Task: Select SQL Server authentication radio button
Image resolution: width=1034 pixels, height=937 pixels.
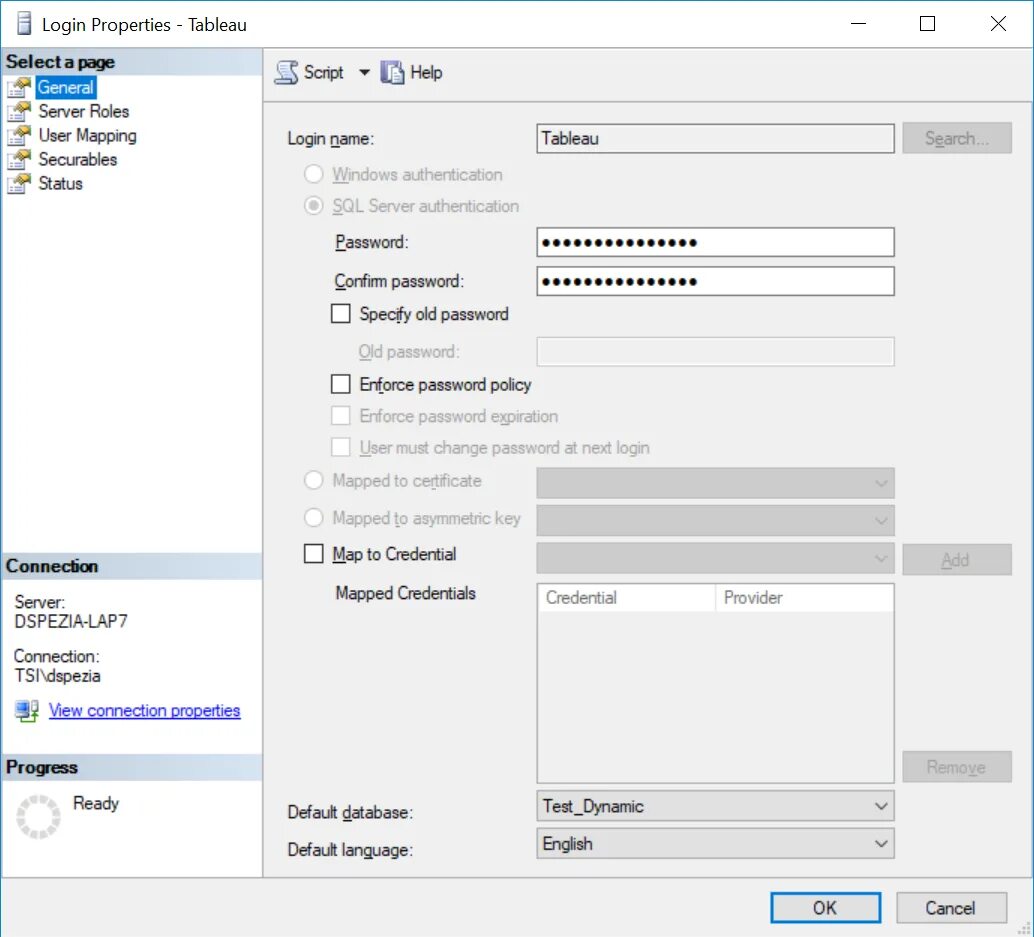Action: pyautogui.click(x=313, y=206)
